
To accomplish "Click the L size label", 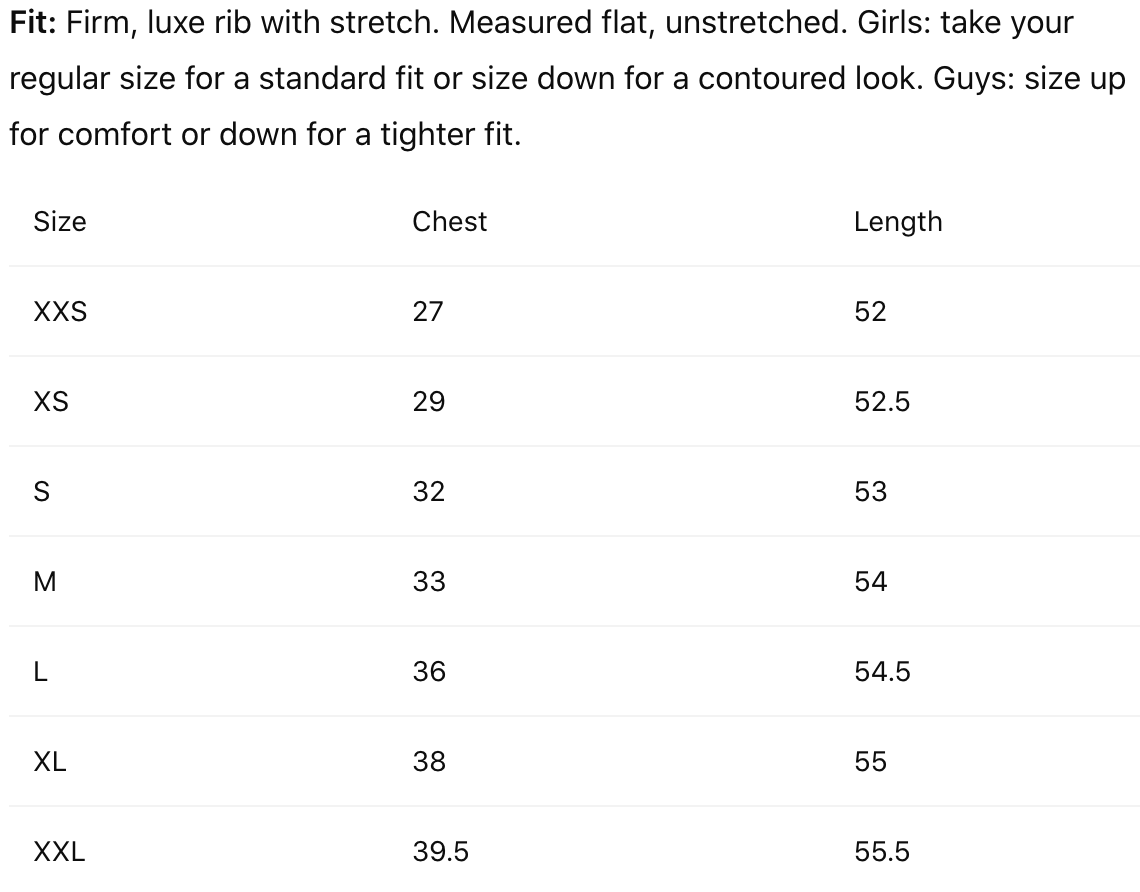I will coord(40,672).
